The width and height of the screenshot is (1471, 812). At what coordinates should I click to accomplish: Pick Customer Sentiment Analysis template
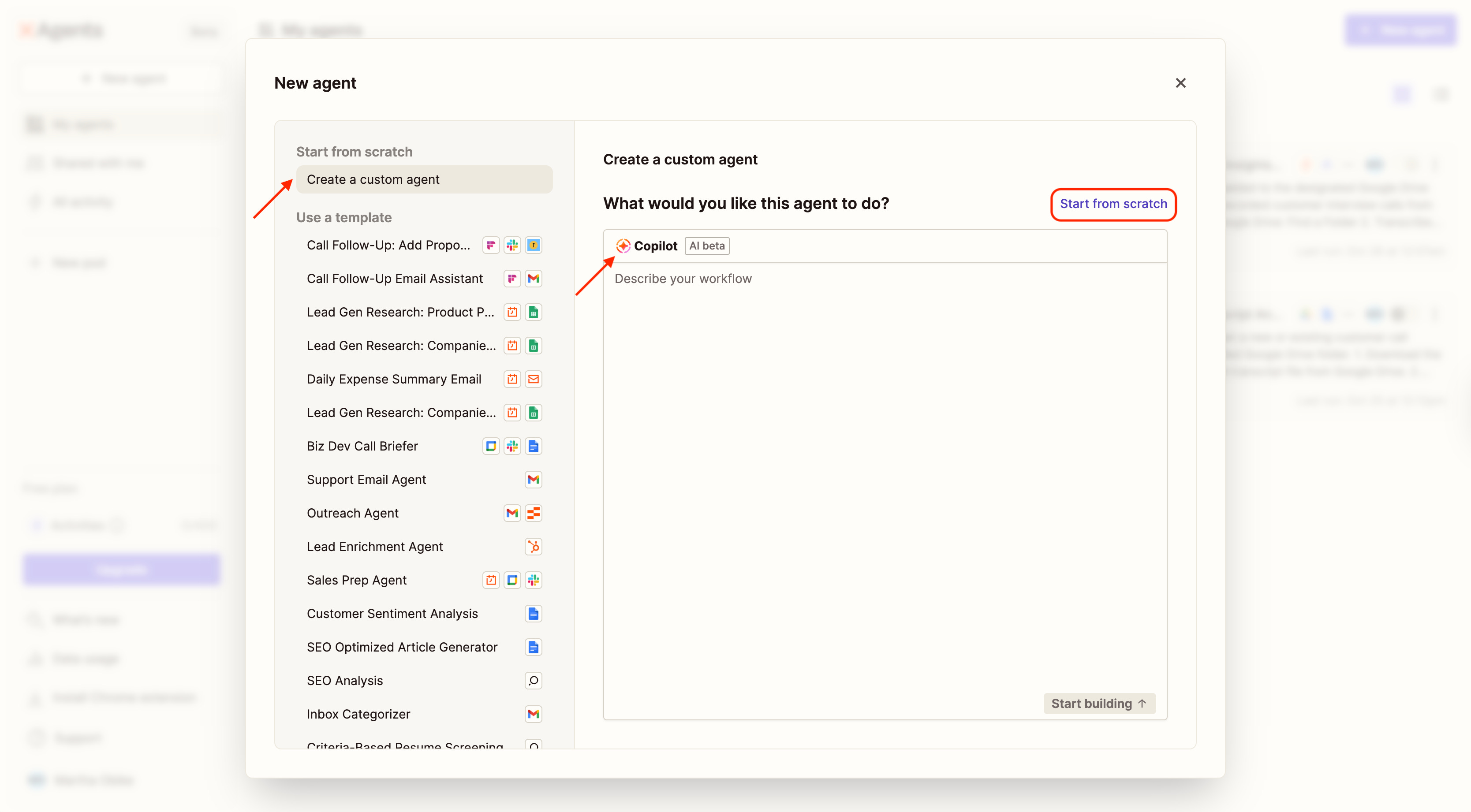pyautogui.click(x=424, y=614)
